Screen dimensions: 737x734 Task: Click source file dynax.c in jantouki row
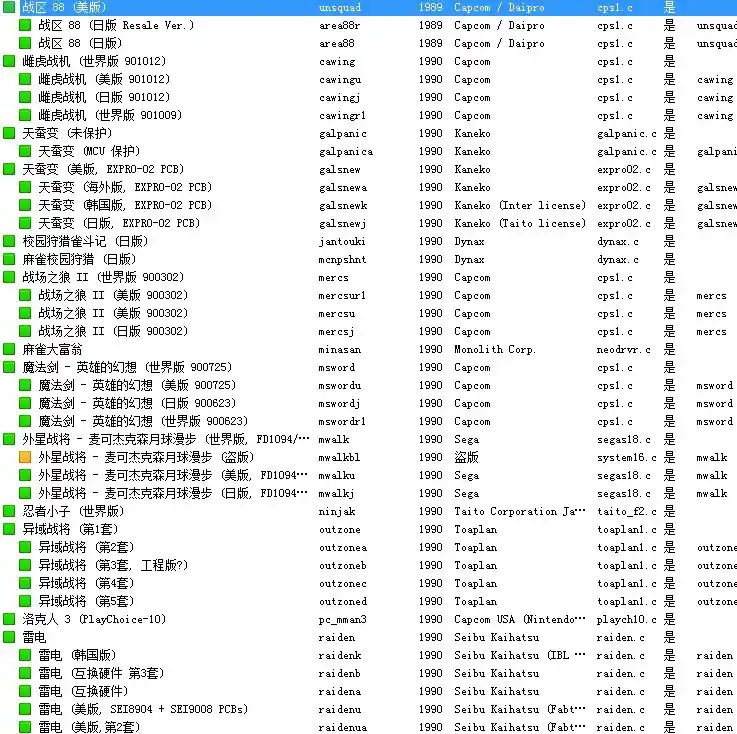click(618, 242)
